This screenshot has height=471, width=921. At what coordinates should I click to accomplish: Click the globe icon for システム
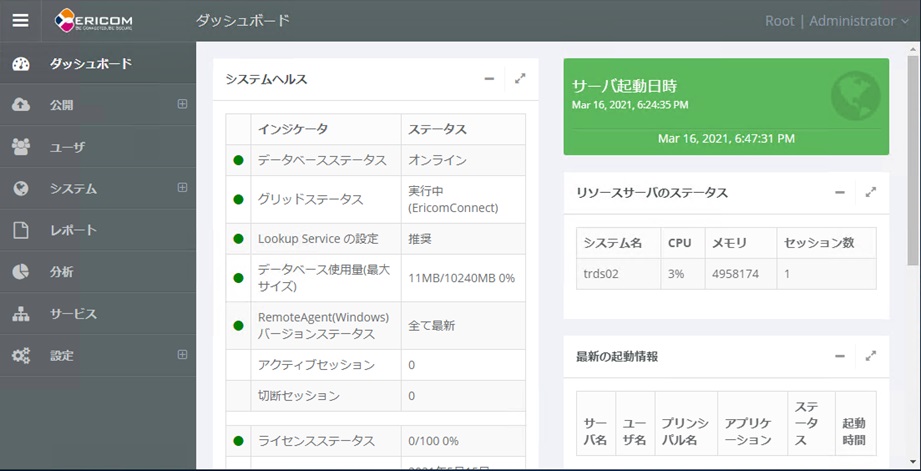click(21, 189)
